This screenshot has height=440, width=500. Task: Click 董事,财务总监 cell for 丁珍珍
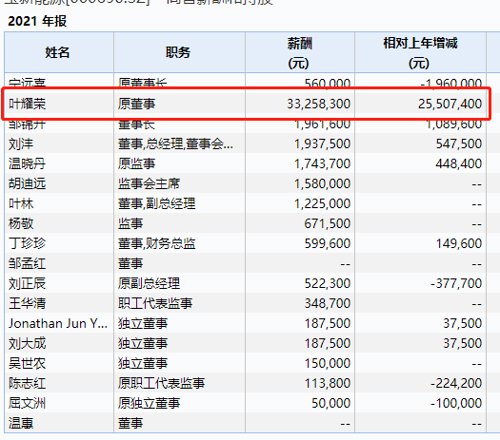coord(156,244)
